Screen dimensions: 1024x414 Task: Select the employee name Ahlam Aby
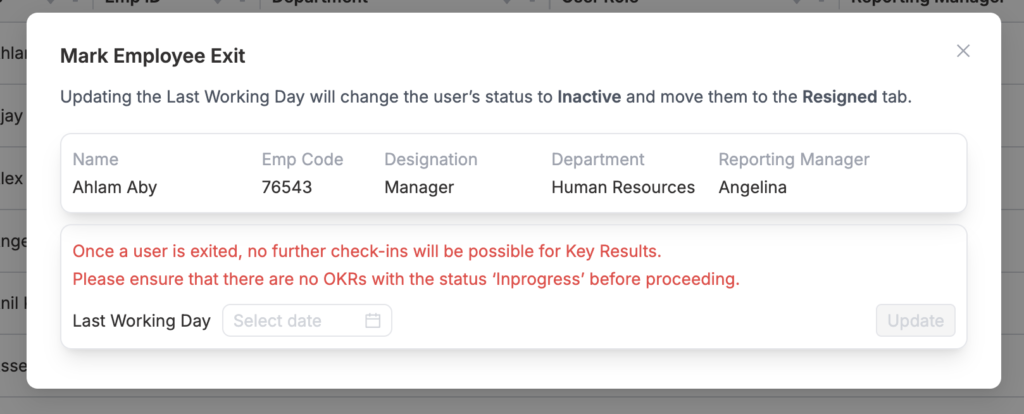tap(115, 187)
